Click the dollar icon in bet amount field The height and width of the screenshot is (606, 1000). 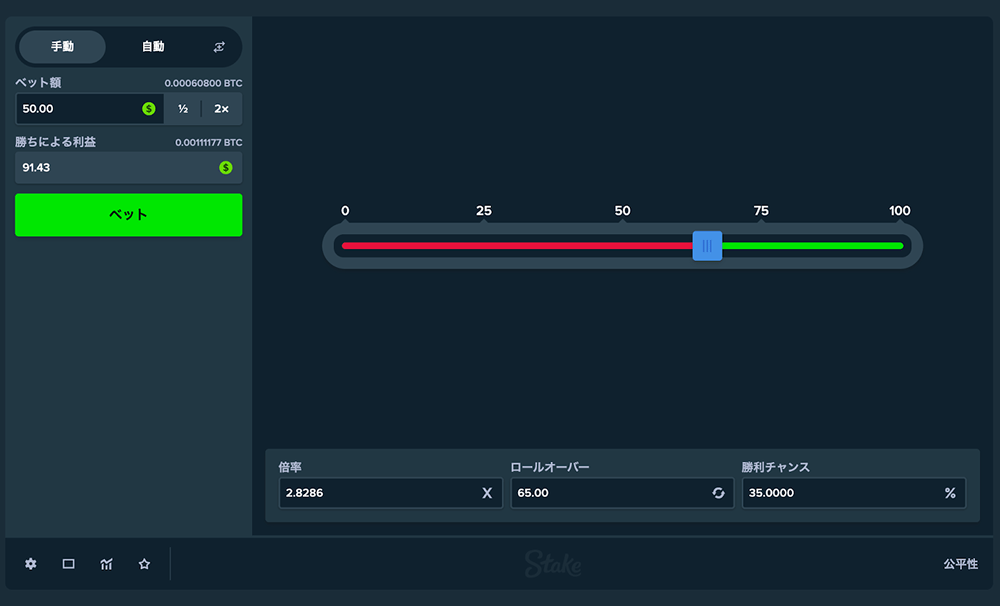(x=149, y=108)
